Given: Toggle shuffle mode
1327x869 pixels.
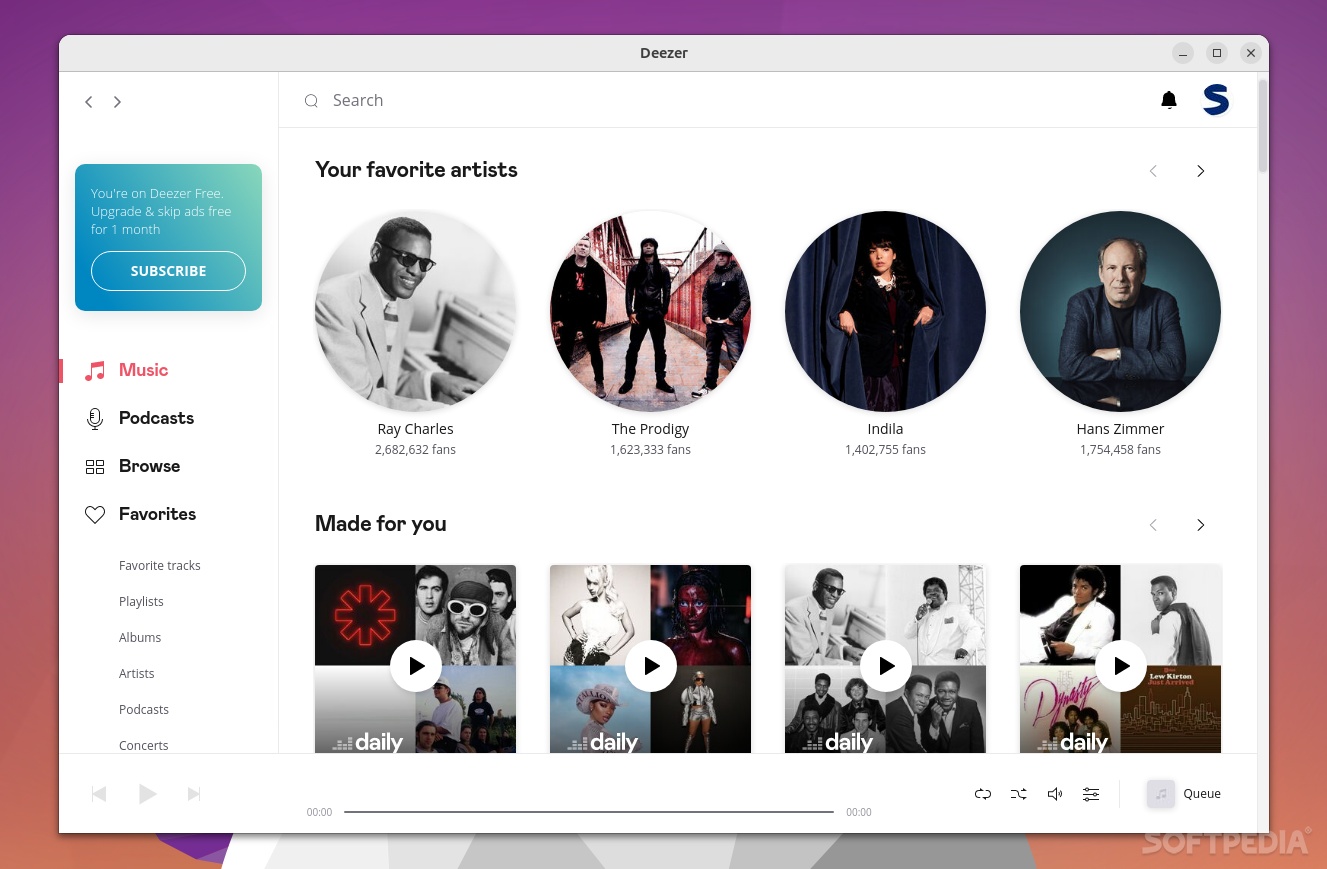Looking at the screenshot, I should point(1018,794).
